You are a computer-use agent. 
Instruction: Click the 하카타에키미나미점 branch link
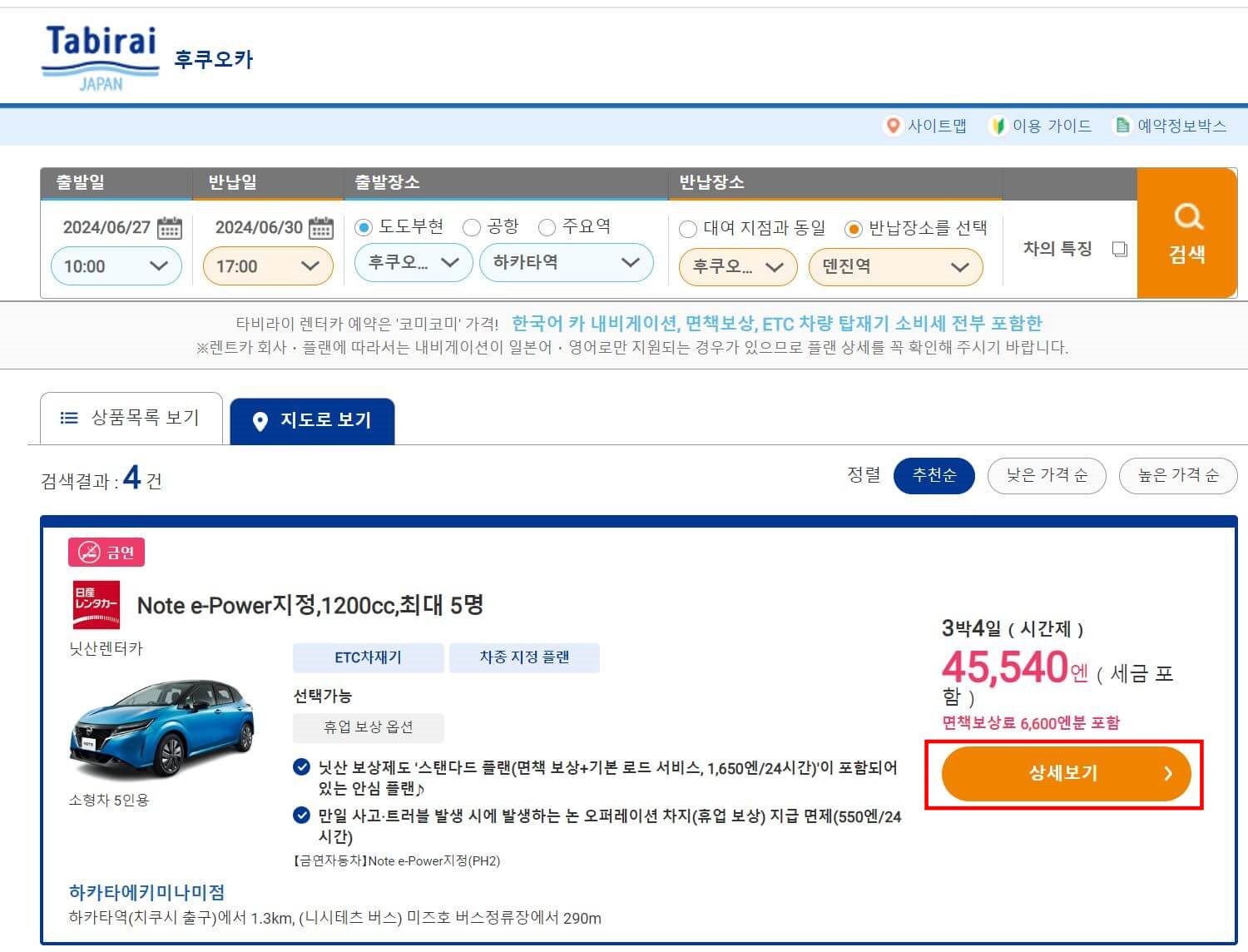click(147, 892)
